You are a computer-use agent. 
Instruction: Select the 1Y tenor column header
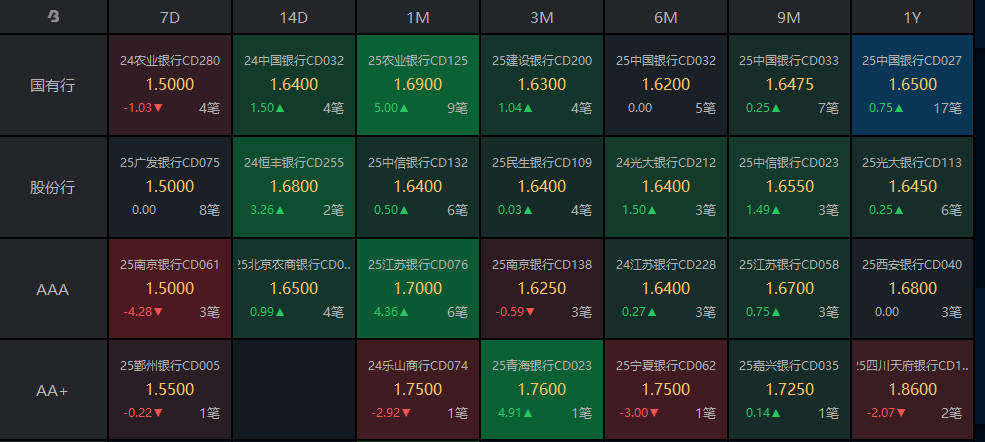(911, 17)
